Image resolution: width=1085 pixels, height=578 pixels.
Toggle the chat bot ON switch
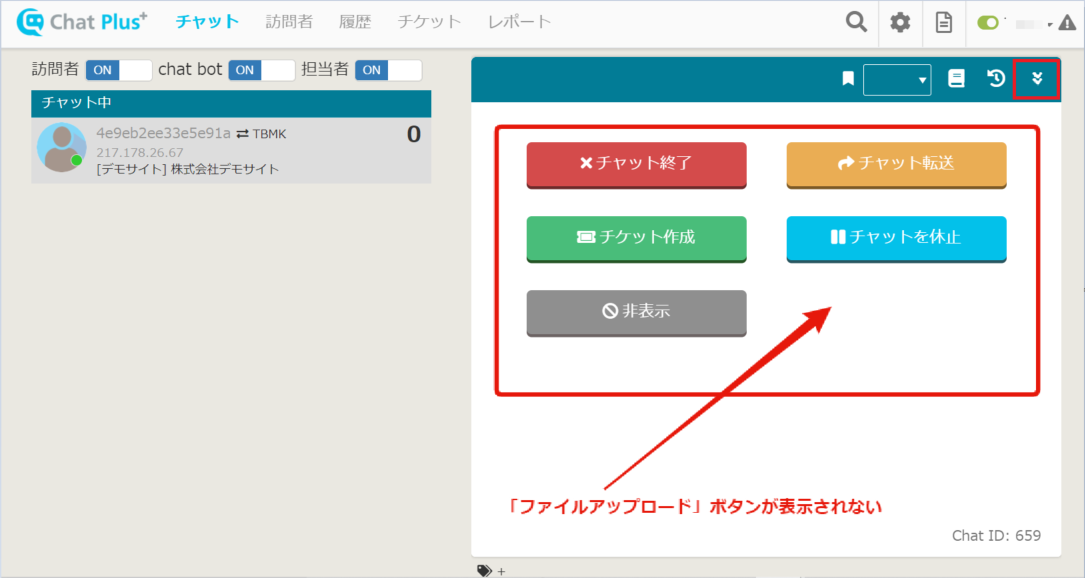(261, 70)
